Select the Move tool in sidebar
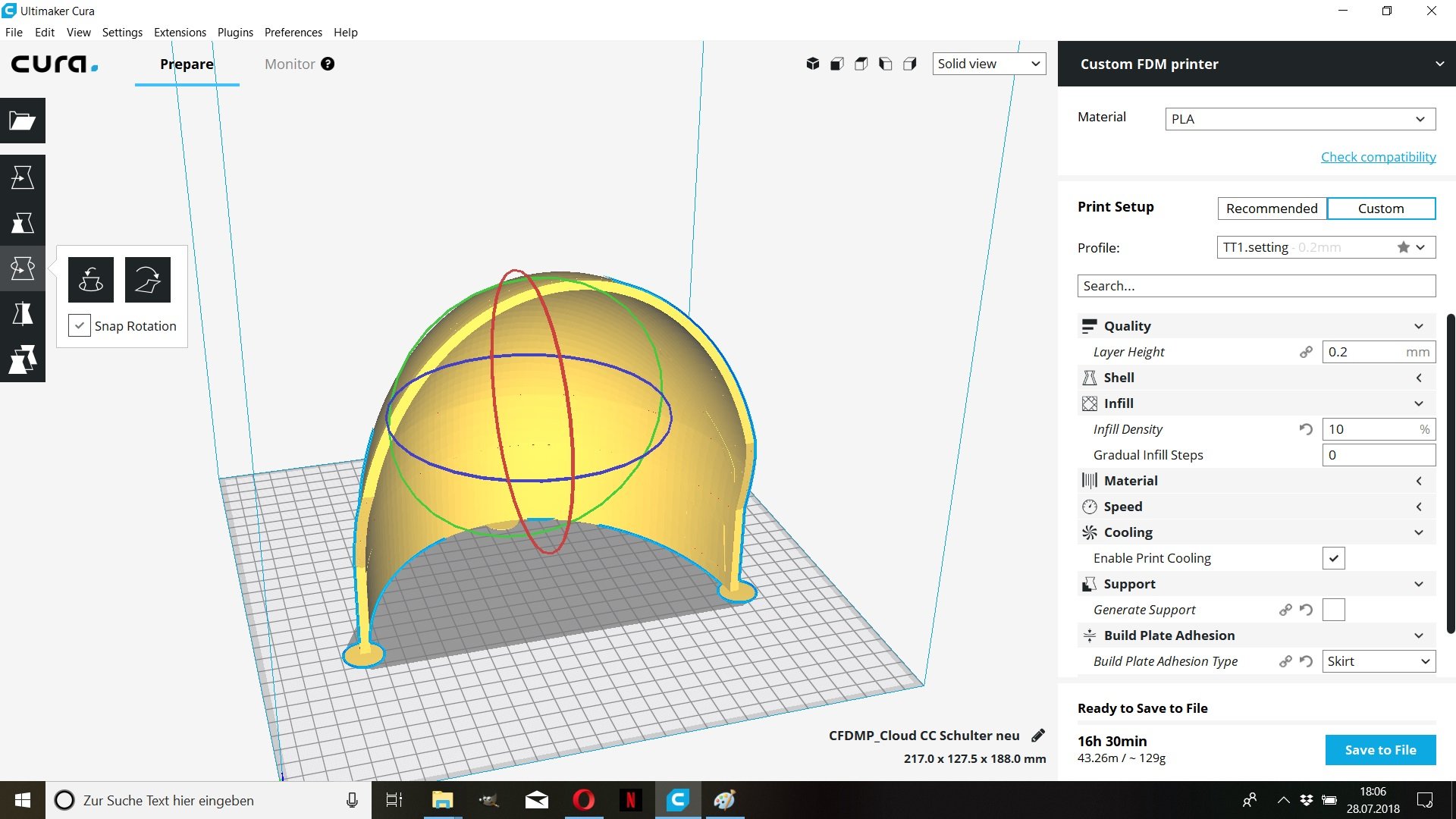The width and height of the screenshot is (1456, 819). pos(23,177)
